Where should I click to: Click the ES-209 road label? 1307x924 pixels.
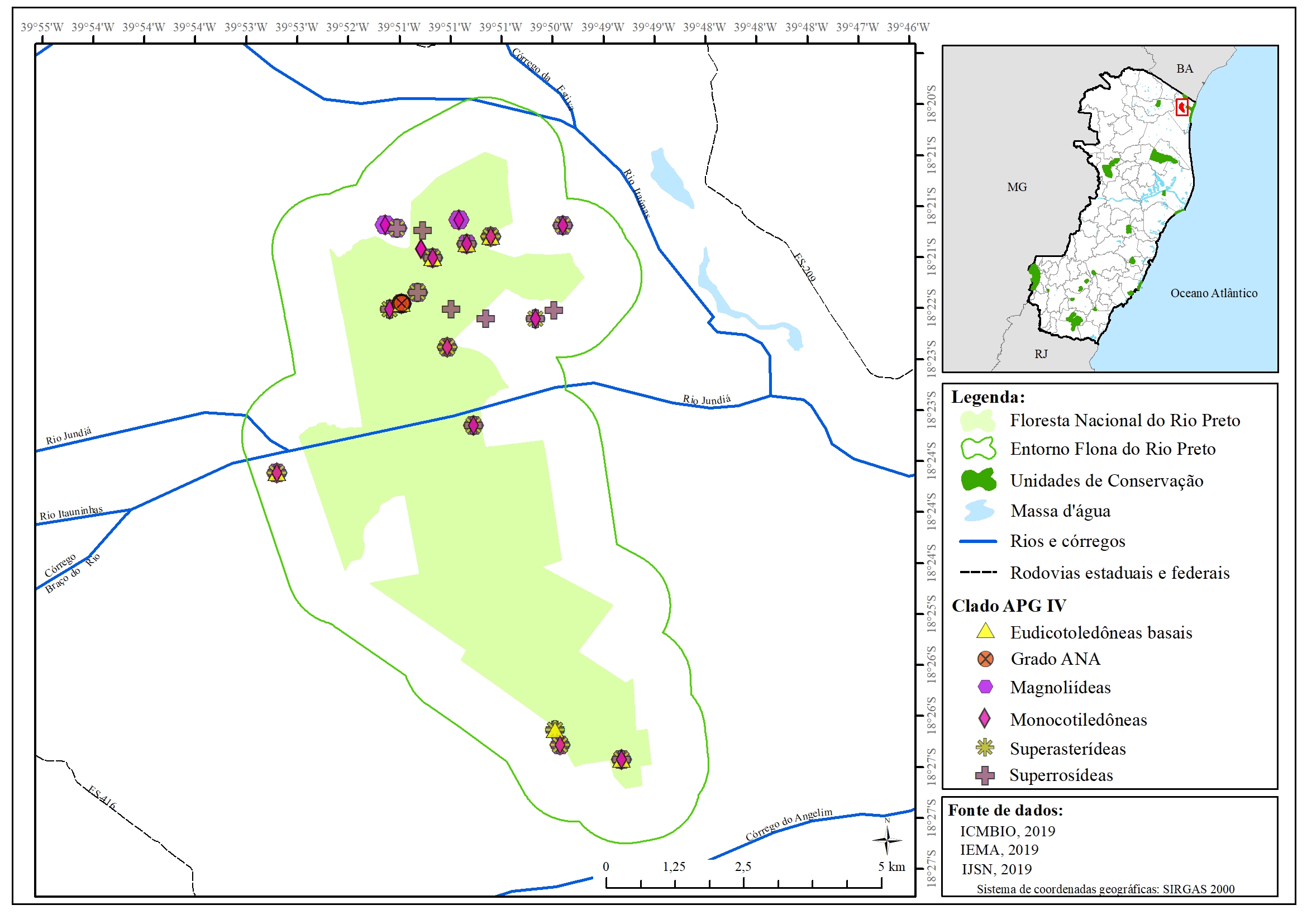tap(805, 267)
